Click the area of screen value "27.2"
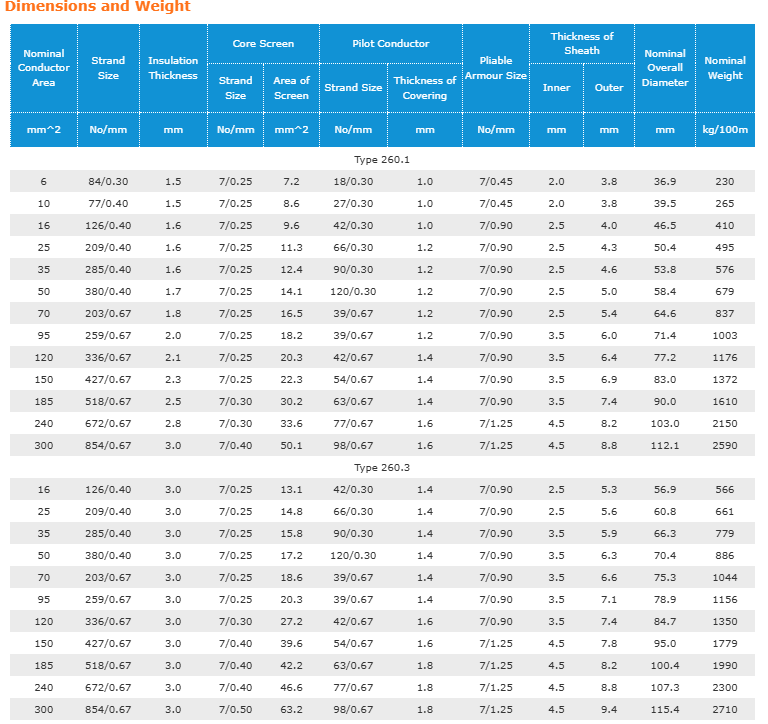This screenshot has width=768, height=724. (291, 622)
